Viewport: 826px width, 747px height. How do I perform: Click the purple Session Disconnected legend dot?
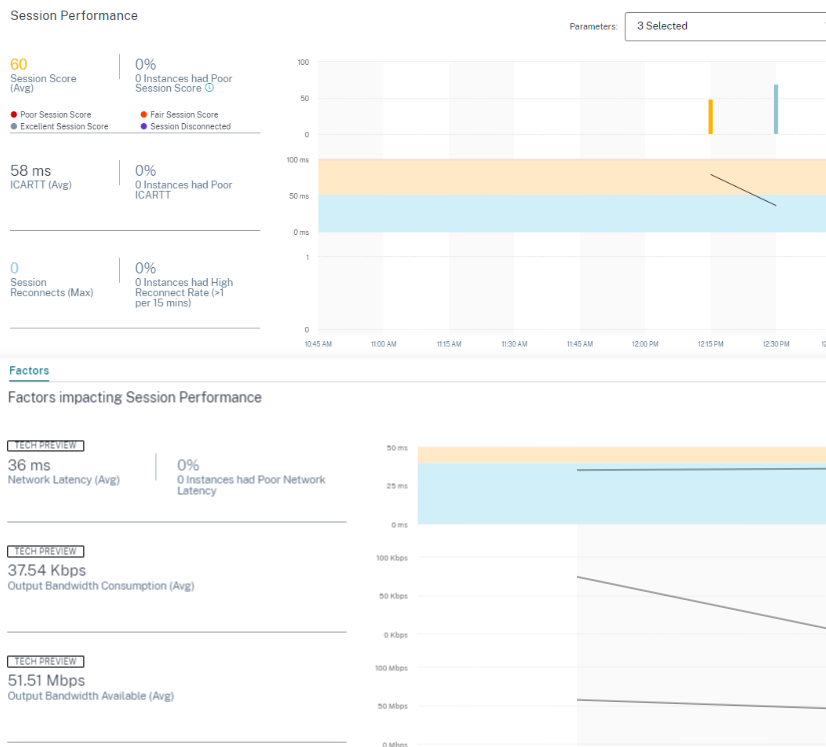coord(144,127)
